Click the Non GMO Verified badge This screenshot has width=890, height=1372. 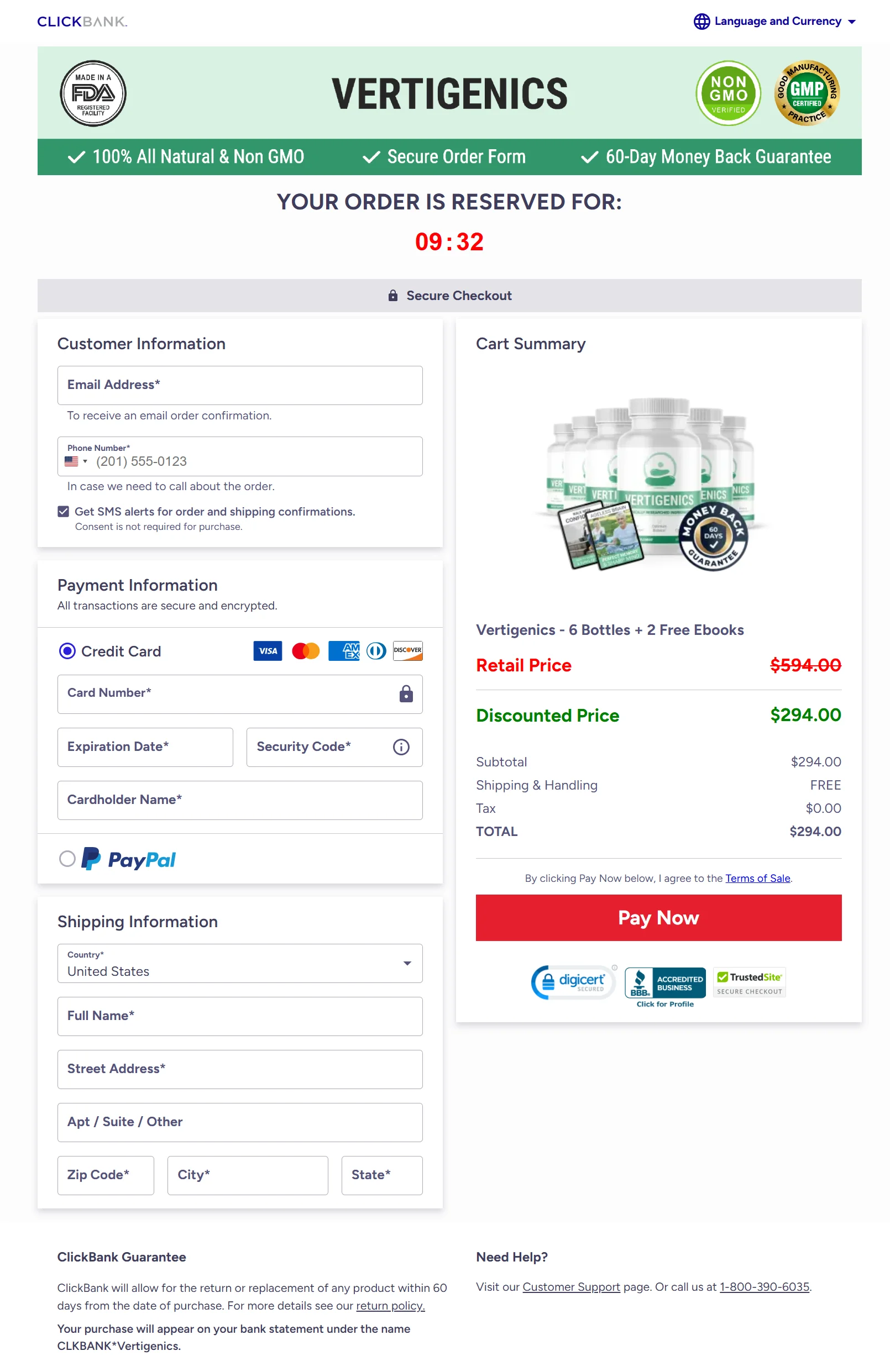[x=728, y=93]
